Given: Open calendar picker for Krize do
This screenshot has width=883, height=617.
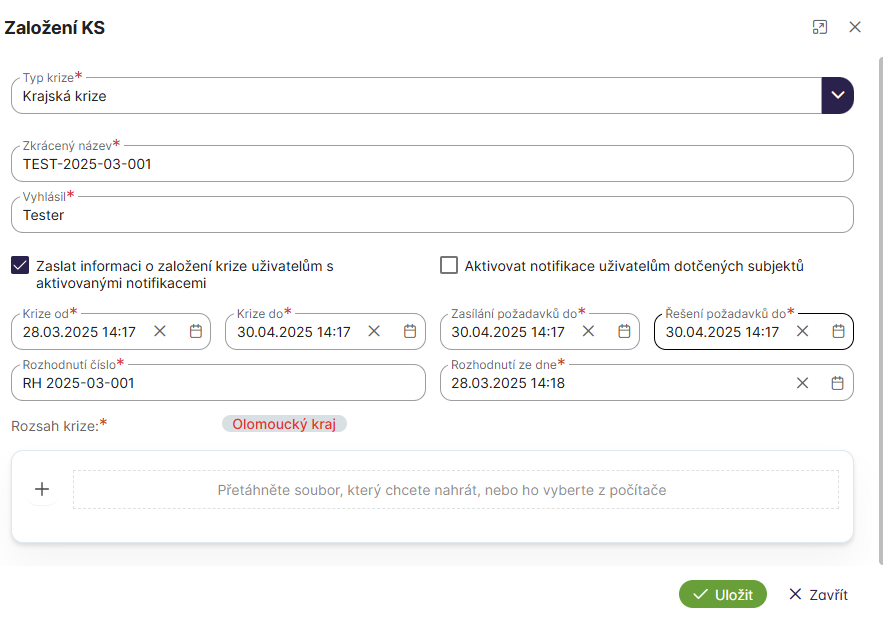Looking at the screenshot, I should click(x=410, y=331).
